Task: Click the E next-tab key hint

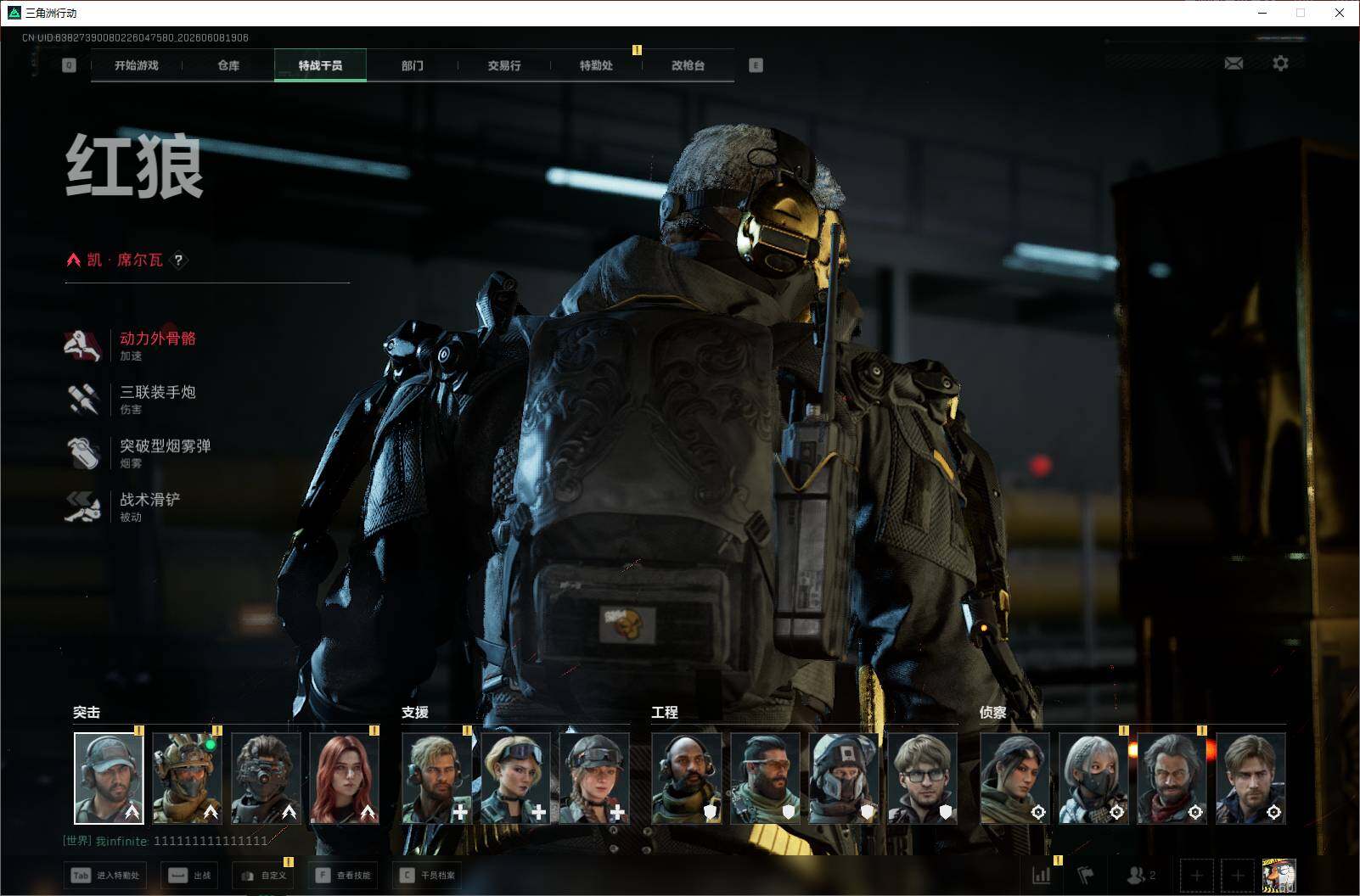Action: (x=756, y=65)
